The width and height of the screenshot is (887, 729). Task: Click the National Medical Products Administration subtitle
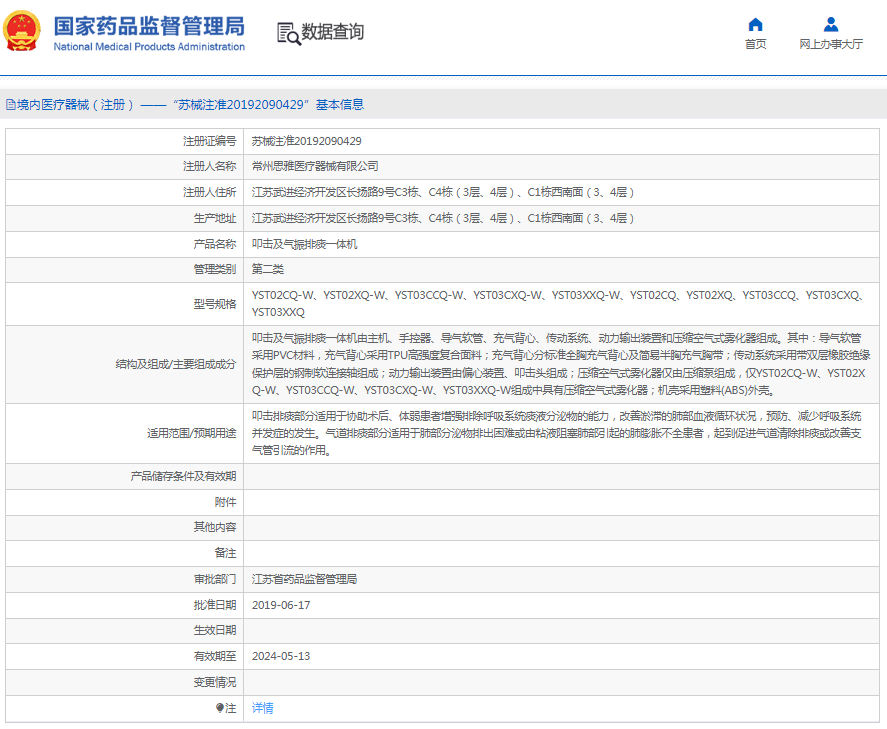point(149,47)
